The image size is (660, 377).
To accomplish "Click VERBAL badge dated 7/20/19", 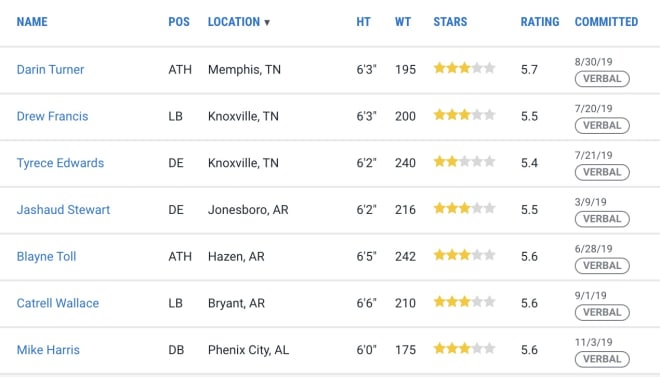I will pos(602,125).
